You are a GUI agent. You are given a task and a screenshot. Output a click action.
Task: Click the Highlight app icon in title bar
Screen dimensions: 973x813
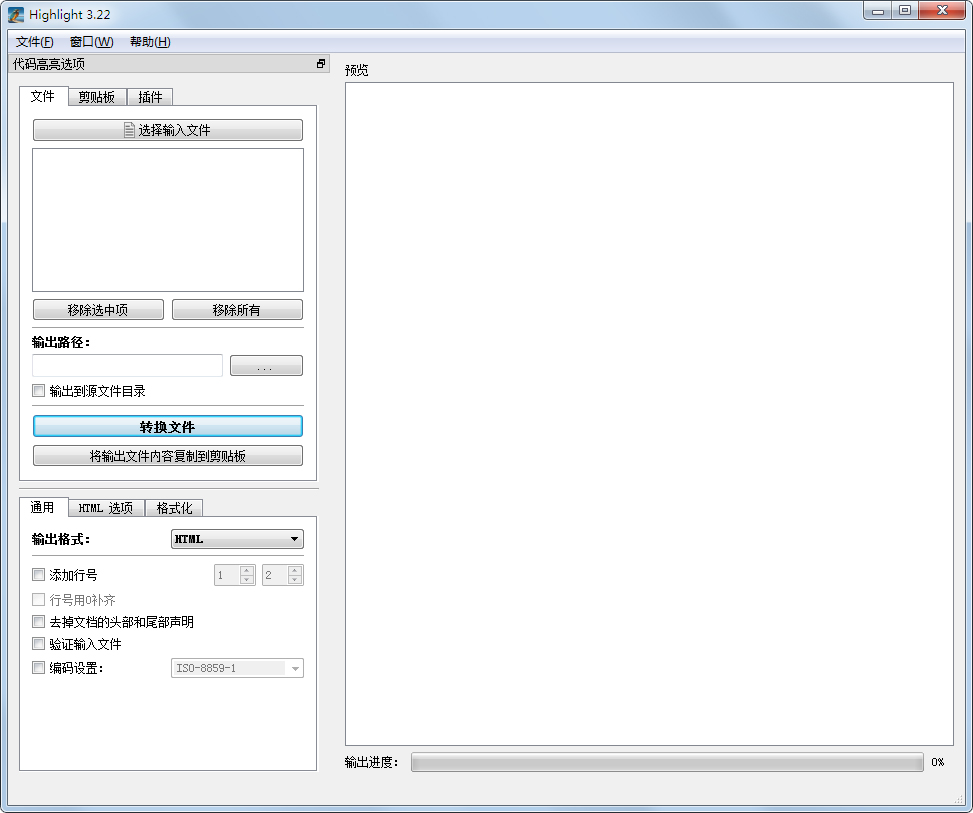(16, 15)
